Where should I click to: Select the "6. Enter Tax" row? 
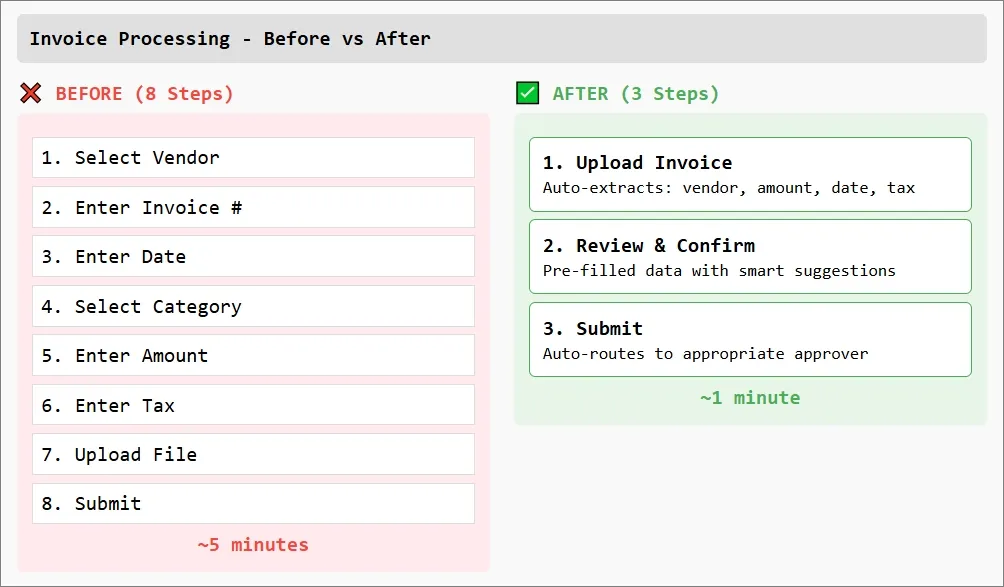[x=253, y=406]
